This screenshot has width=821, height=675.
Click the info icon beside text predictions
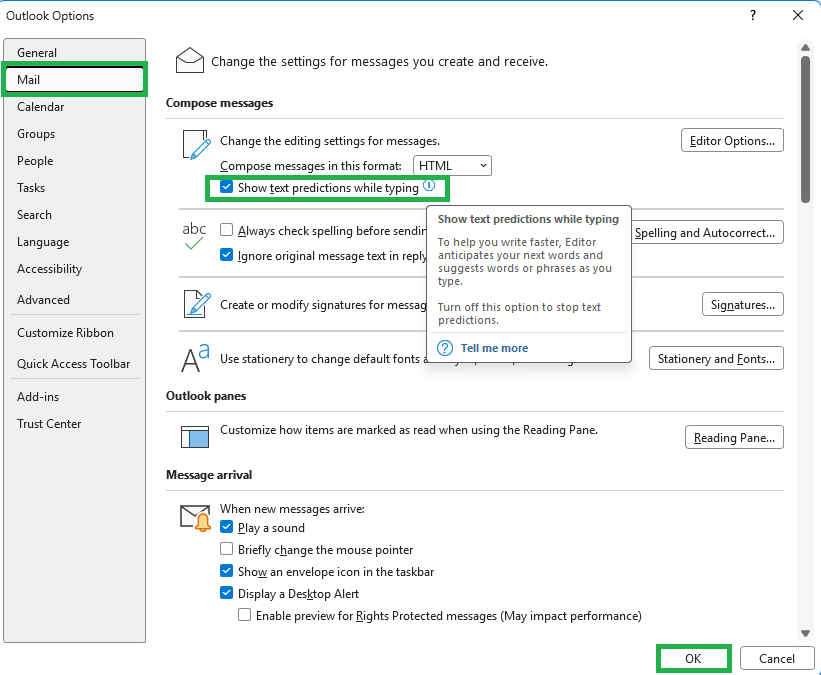(x=429, y=185)
